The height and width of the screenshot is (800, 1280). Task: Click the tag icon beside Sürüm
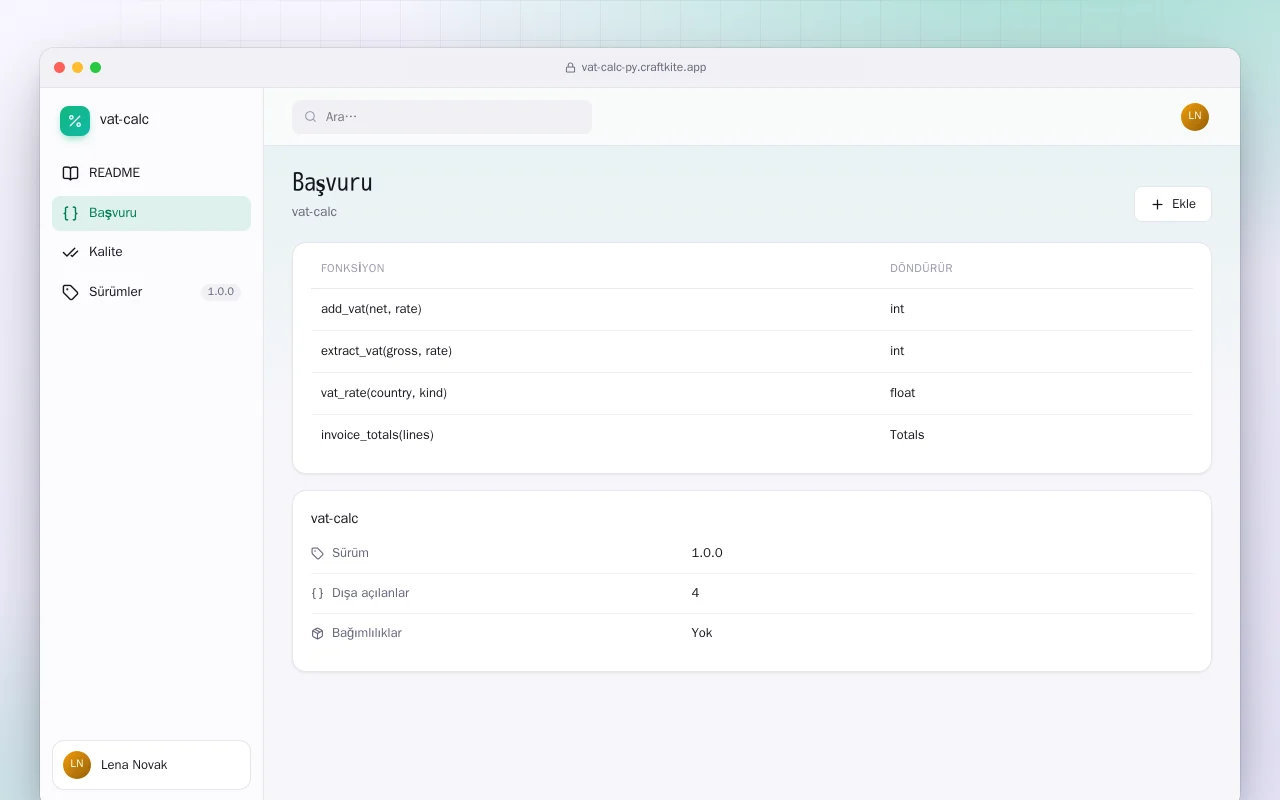318,553
